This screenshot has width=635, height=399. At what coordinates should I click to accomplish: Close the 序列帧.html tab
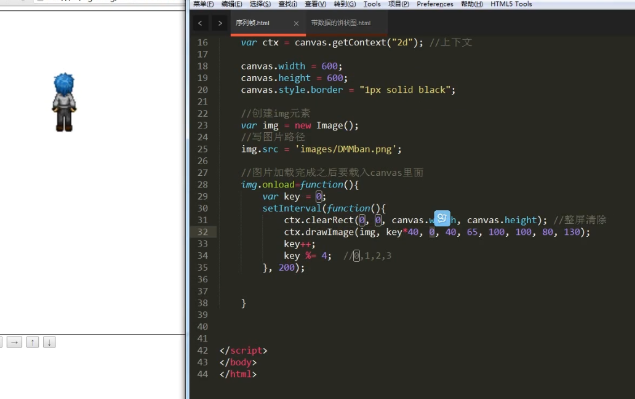pyautogui.click(x=296, y=23)
